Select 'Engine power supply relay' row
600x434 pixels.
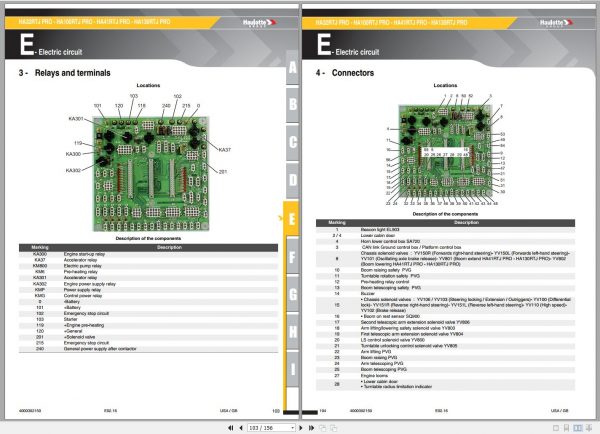pyautogui.click(x=148, y=284)
